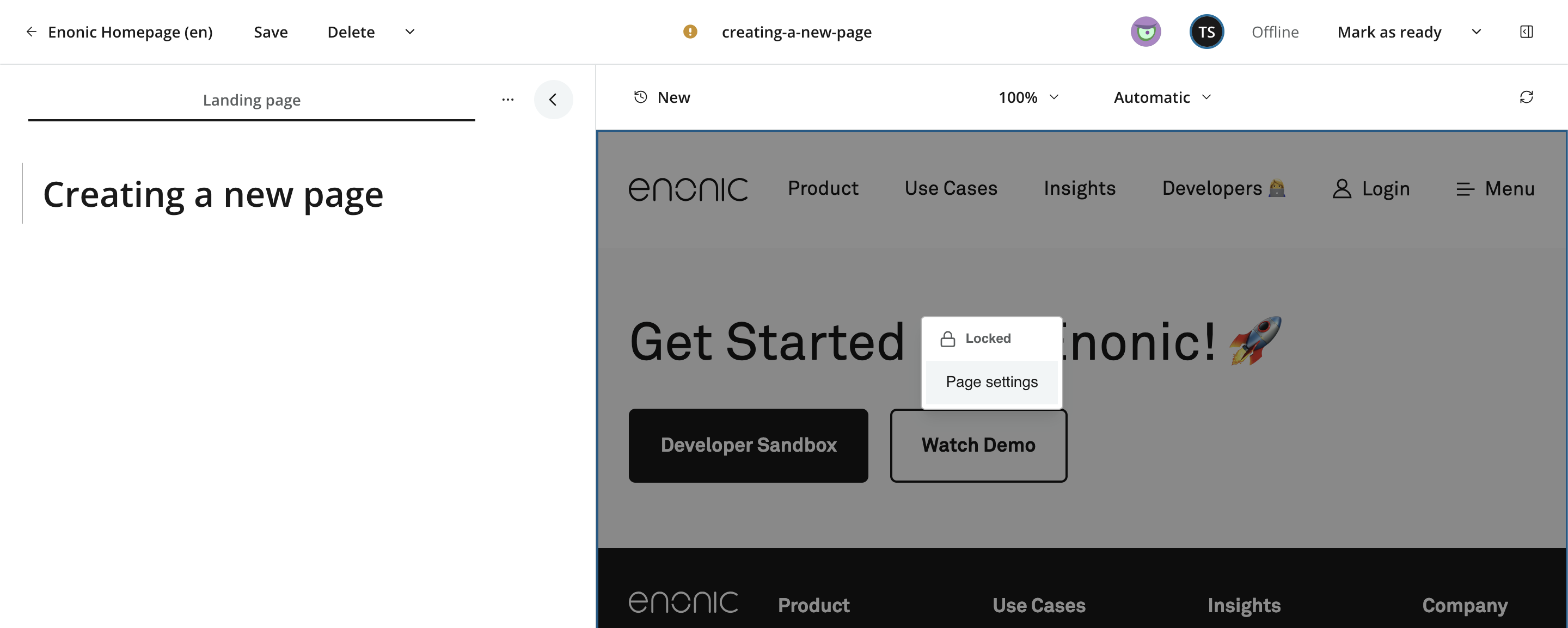Delete this content item
1568x628 pixels.
(351, 32)
